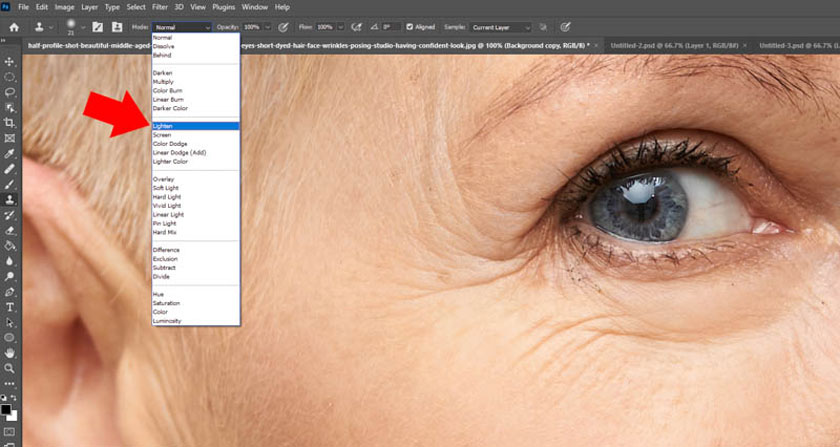The height and width of the screenshot is (447, 840).
Task: Select the Eyedropper tool
Action: 10,154
